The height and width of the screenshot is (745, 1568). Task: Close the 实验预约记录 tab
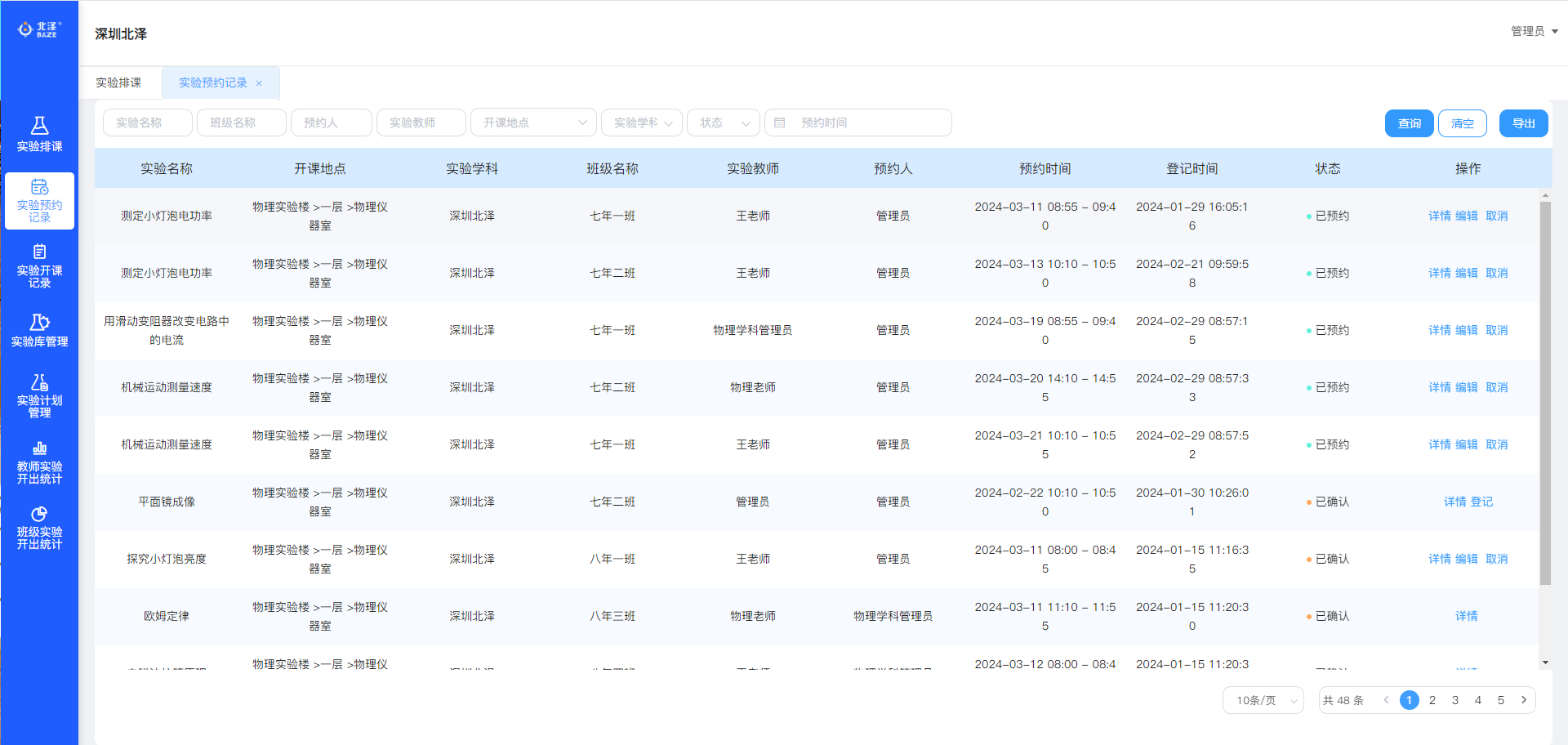pos(259,83)
